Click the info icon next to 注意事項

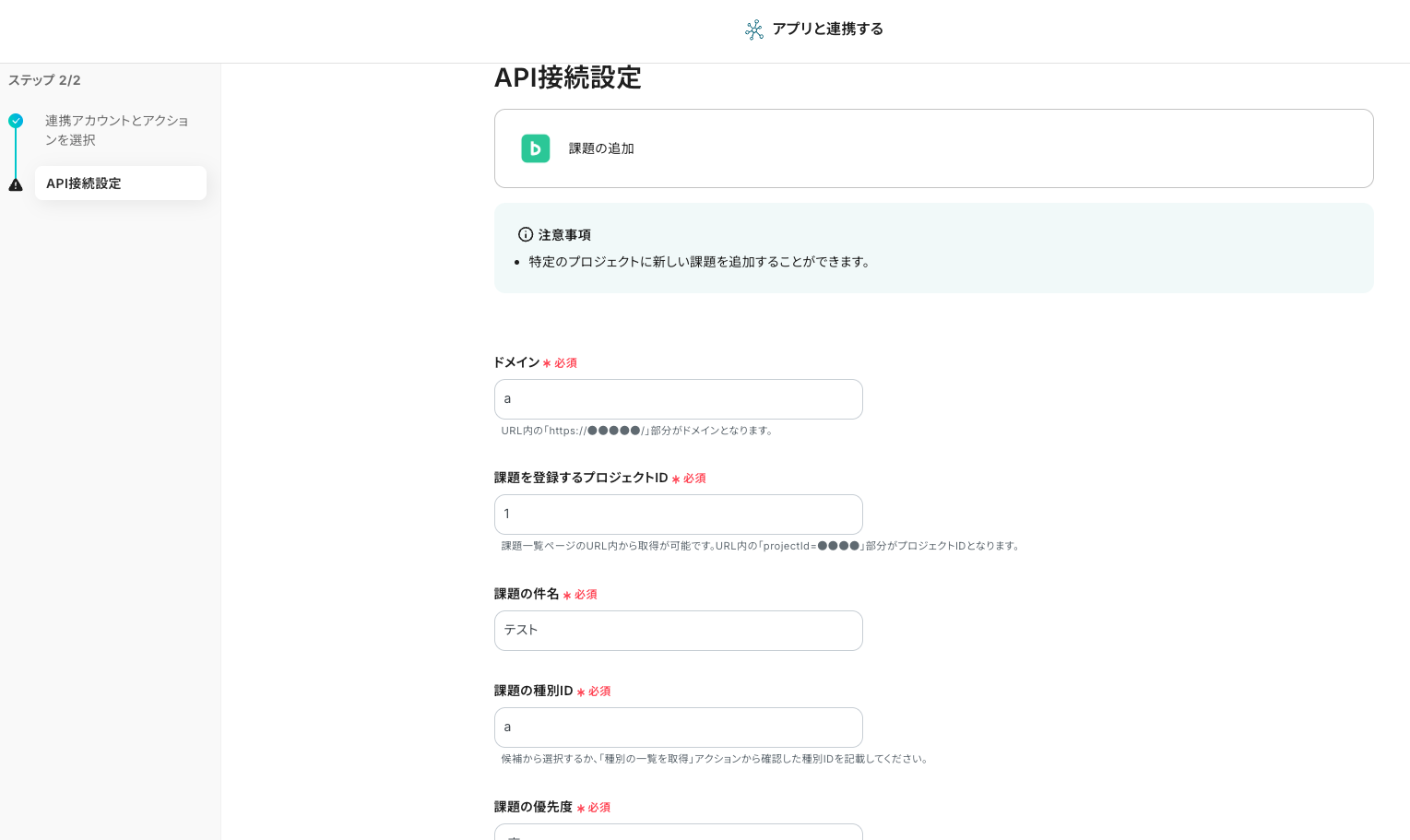pos(526,235)
